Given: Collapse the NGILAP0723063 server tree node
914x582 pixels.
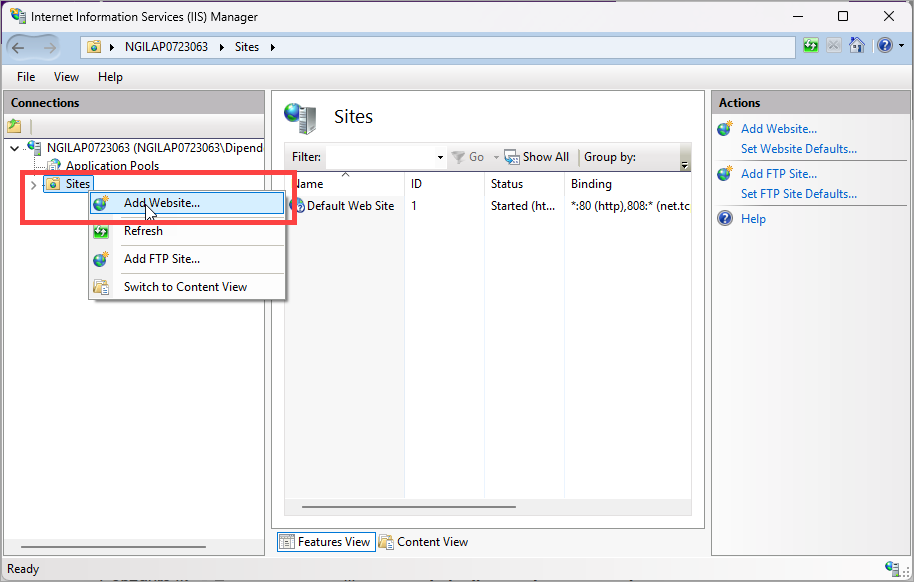Looking at the screenshot, I should [15, 148].
